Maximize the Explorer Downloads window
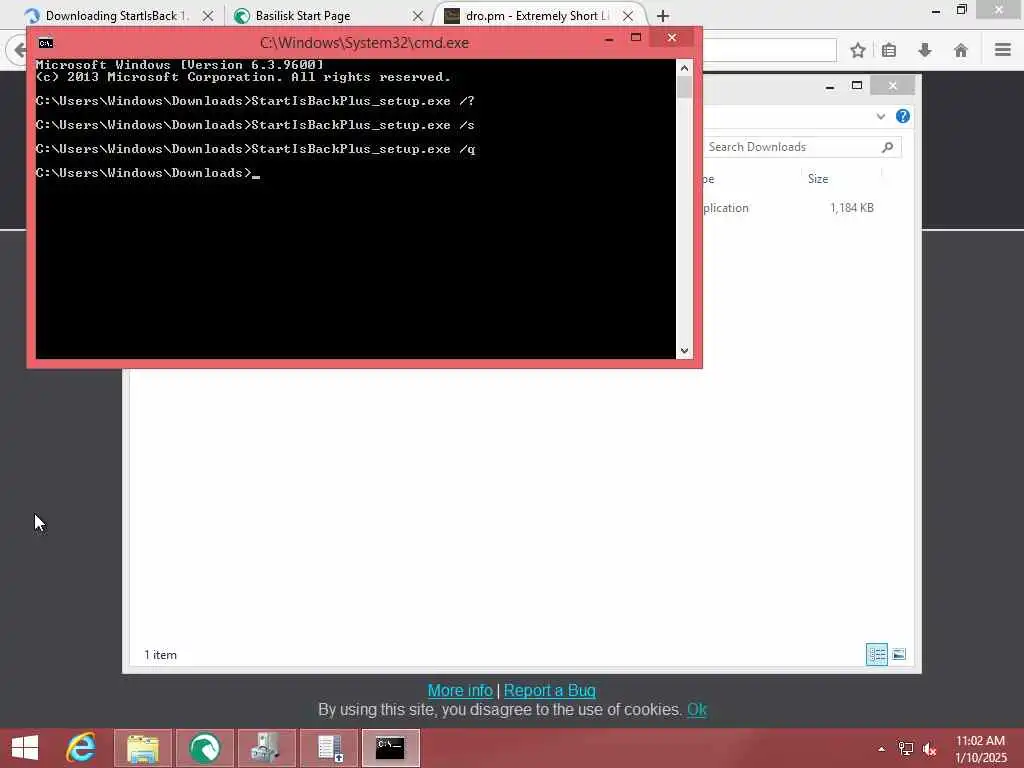Viewport: 1024px width, 768px height. 857,86
